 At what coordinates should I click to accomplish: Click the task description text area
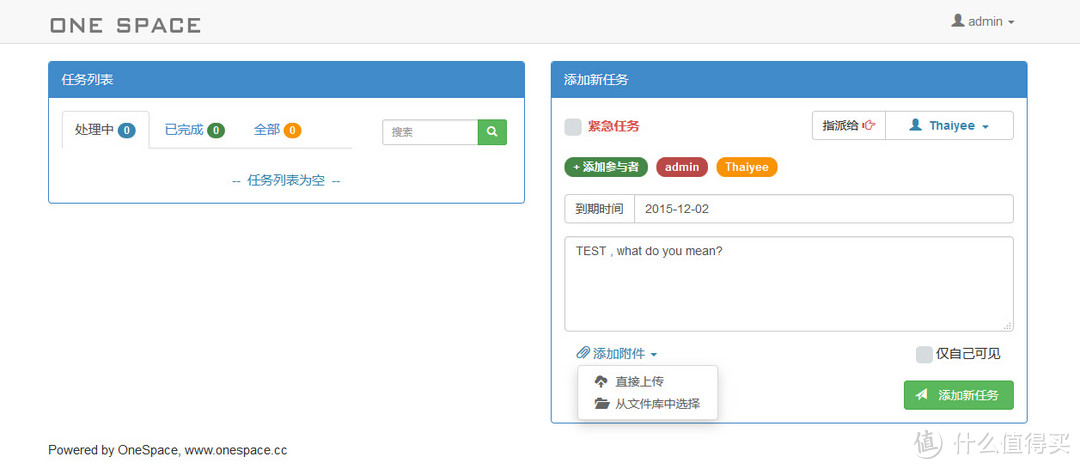789,284
